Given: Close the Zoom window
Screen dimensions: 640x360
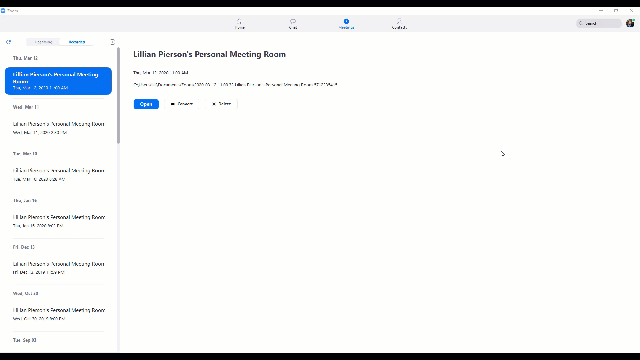Looking at the screenshot, I should pyautogui.click(x=631, y=11).
